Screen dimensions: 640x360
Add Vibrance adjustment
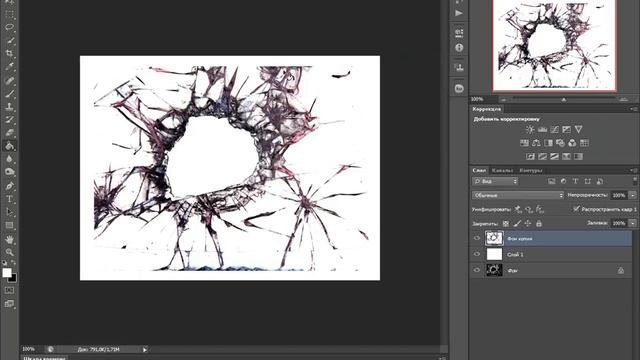578,129
